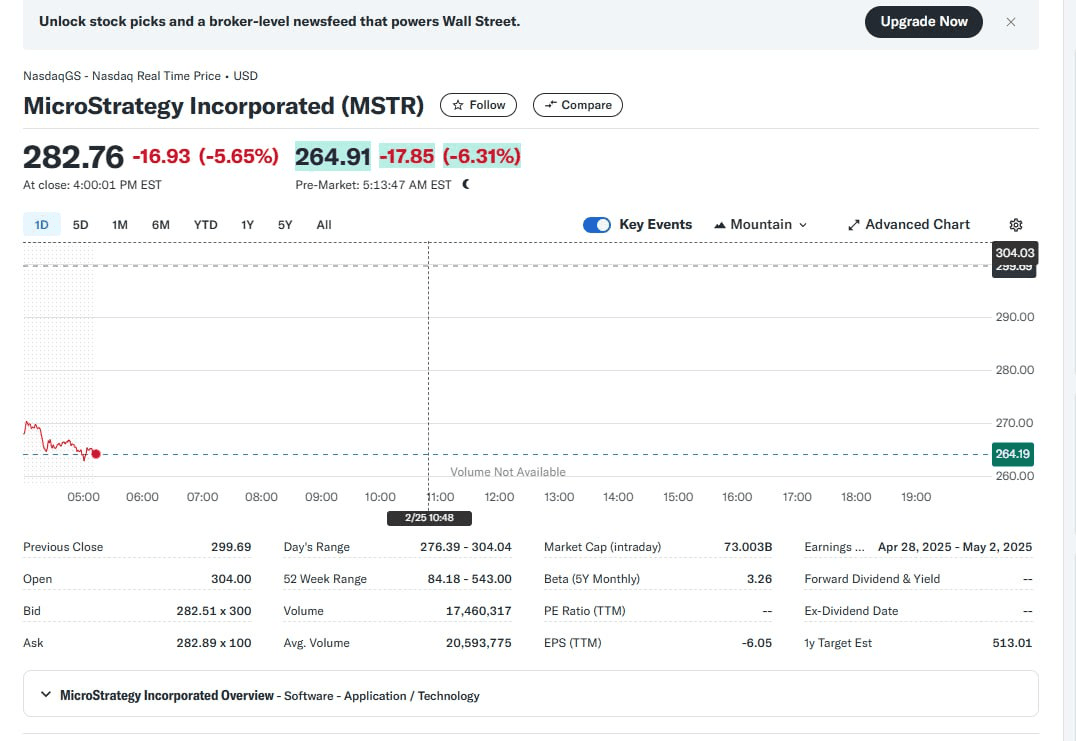Click the closing price 282.76

73,157
